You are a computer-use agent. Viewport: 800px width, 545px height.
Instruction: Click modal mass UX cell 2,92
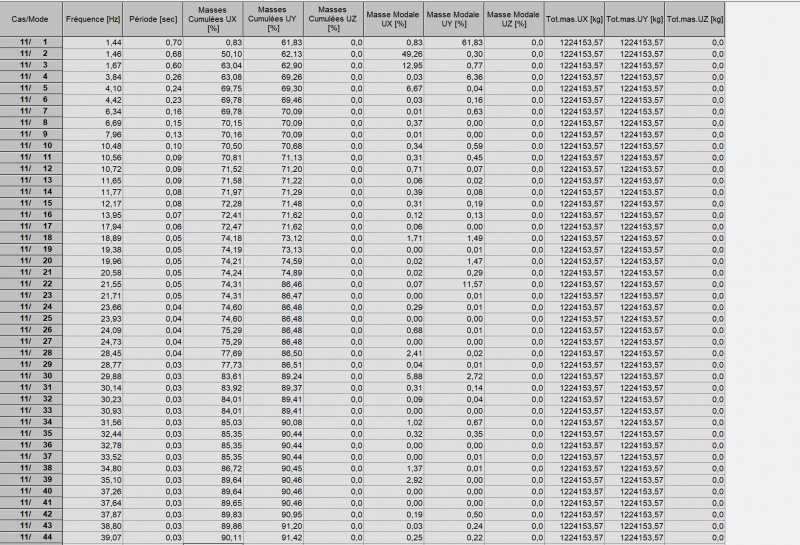(x=394, y=480)
